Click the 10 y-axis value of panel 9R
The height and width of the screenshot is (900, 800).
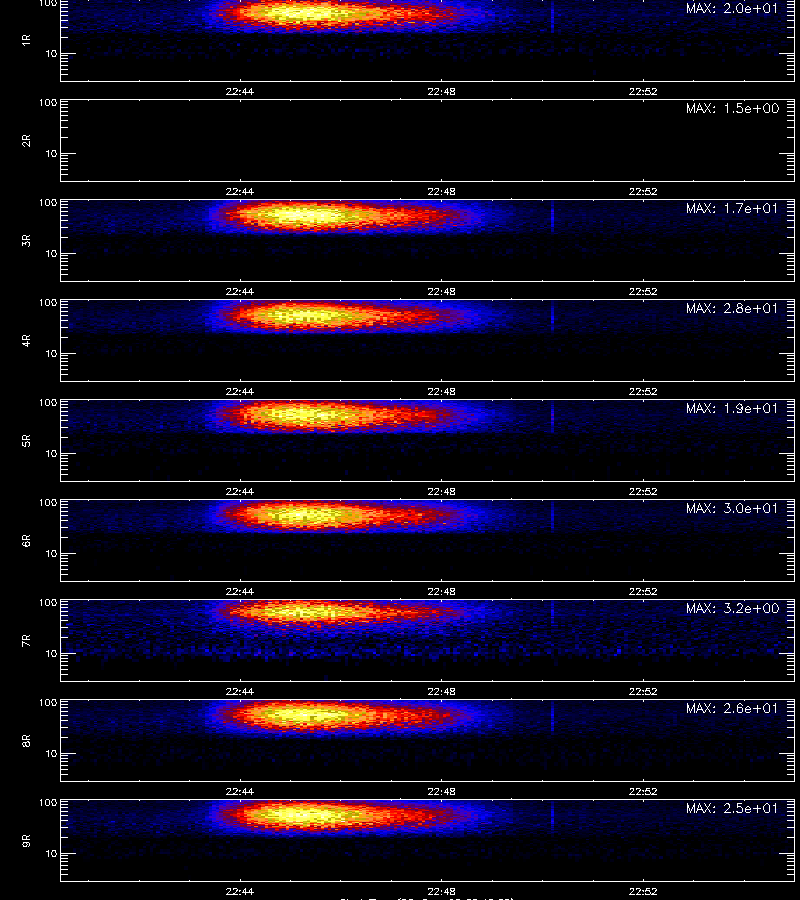(x=51, y=854)
